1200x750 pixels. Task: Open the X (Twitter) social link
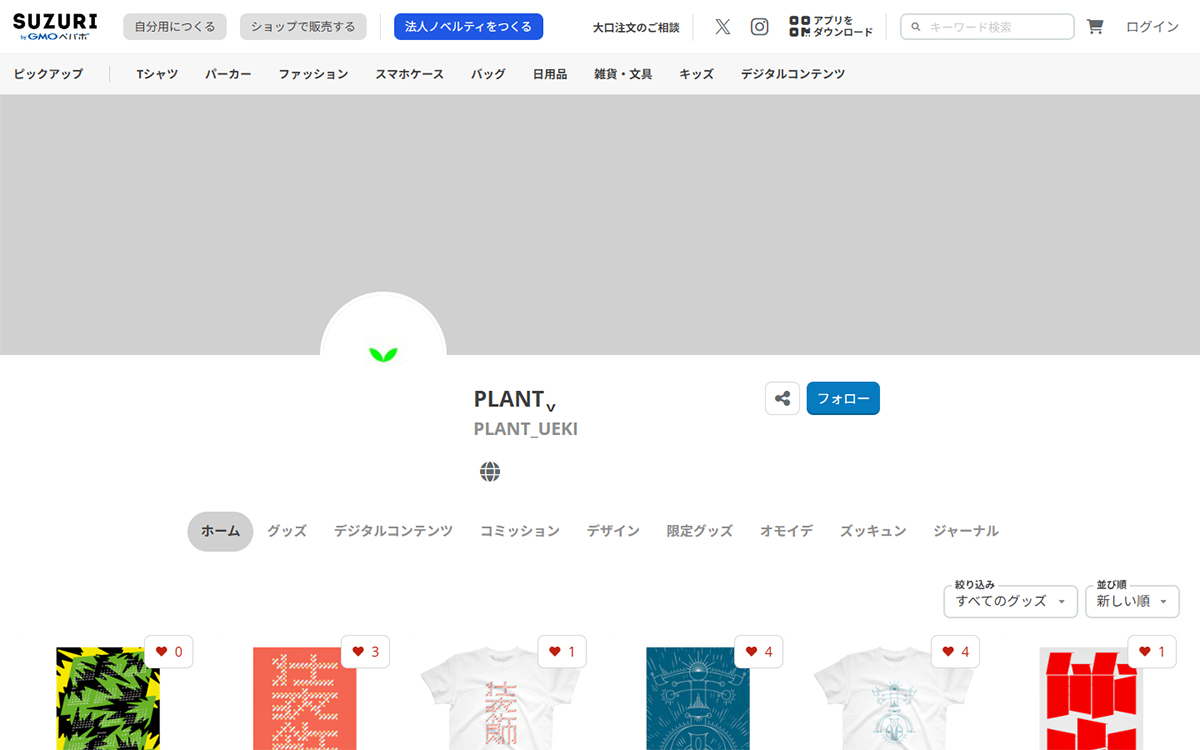click(x=722, y=27)
